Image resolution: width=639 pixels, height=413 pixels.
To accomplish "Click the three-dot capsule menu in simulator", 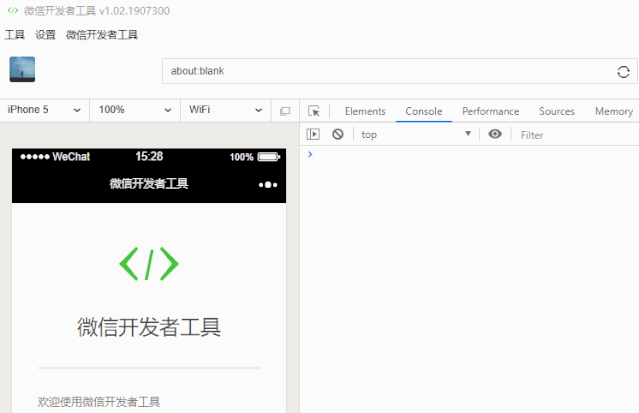I will tap(268, 185).
